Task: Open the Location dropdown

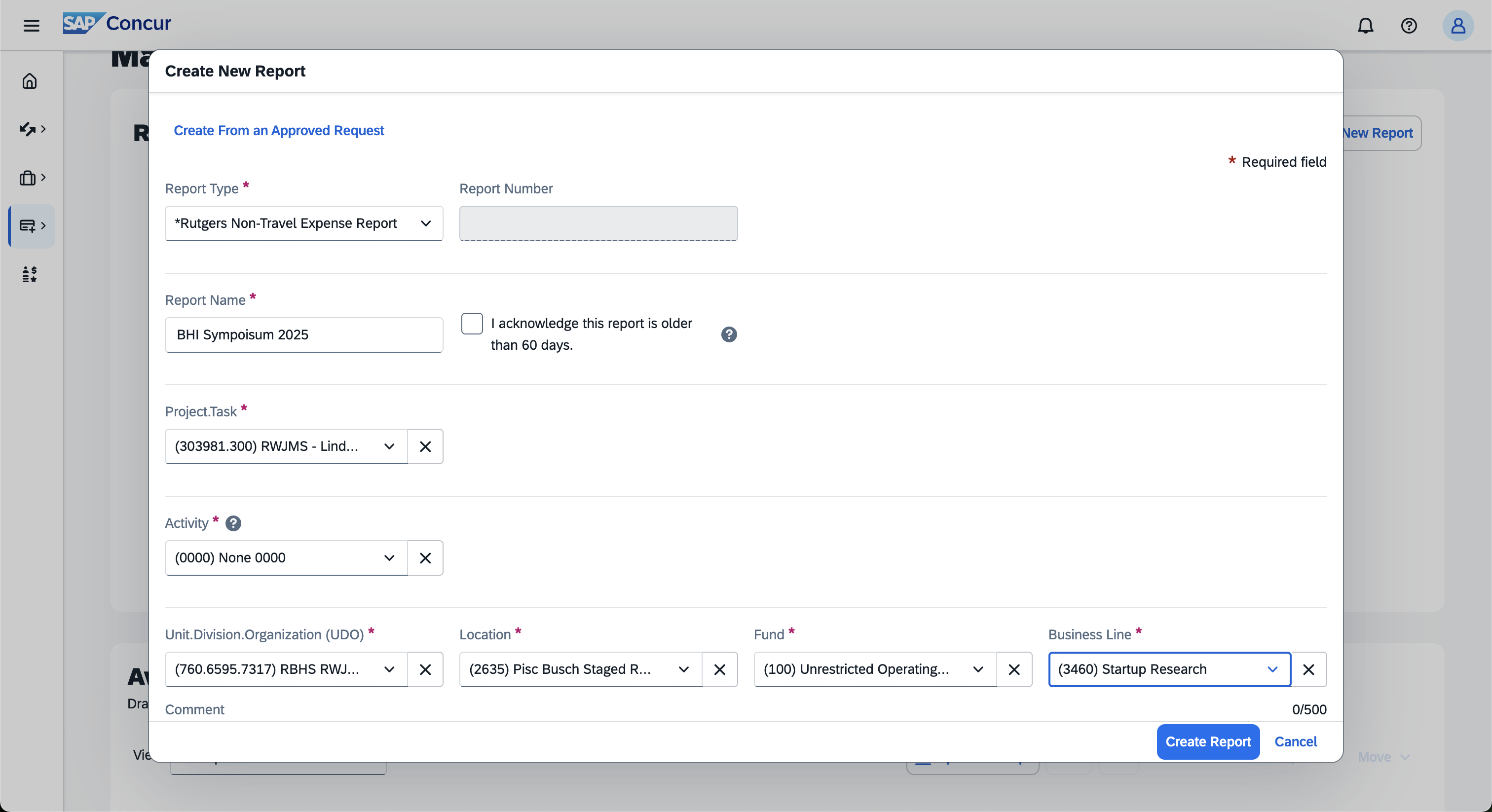Action: click(x=683, y=669)
